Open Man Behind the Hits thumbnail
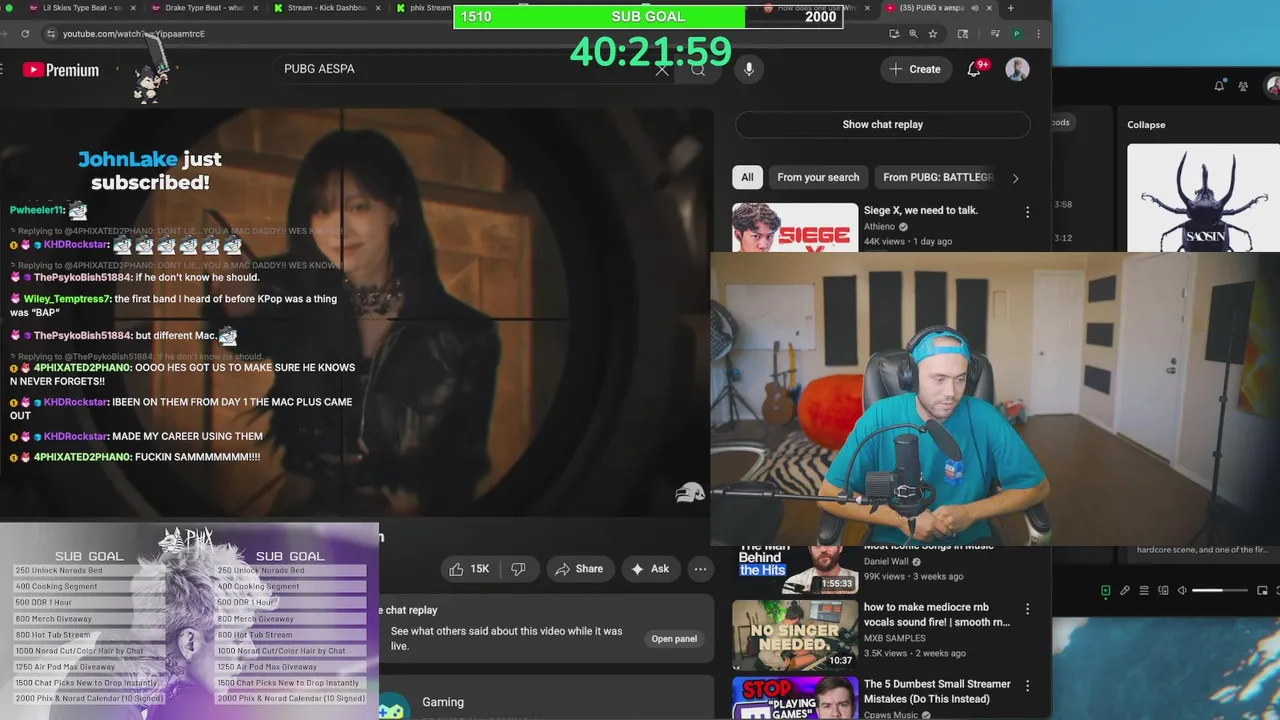Screen dimensions: 1280x720 795,569
